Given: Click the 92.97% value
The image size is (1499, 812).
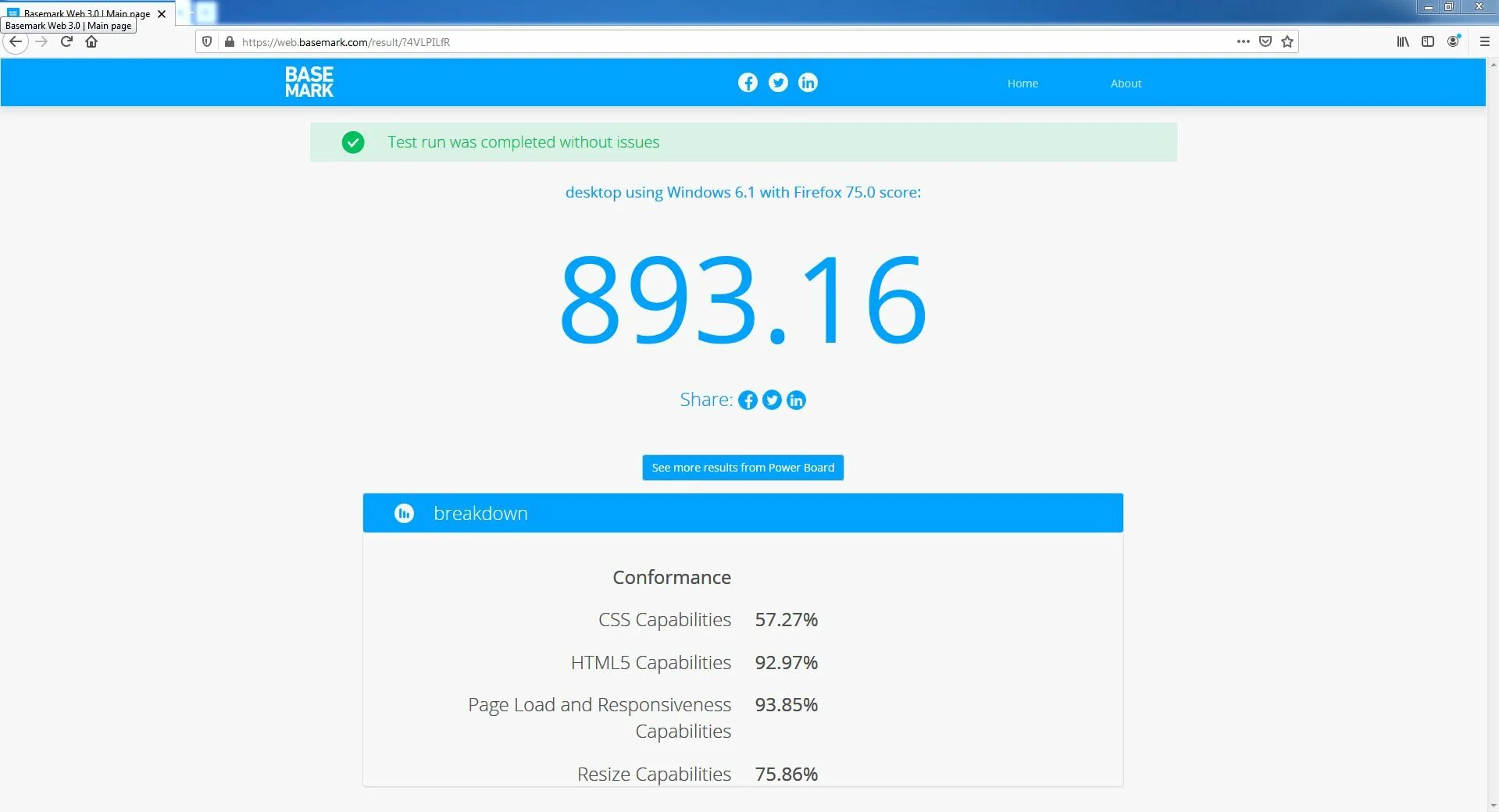Looking at the screenshot, I should click(787, 663).
